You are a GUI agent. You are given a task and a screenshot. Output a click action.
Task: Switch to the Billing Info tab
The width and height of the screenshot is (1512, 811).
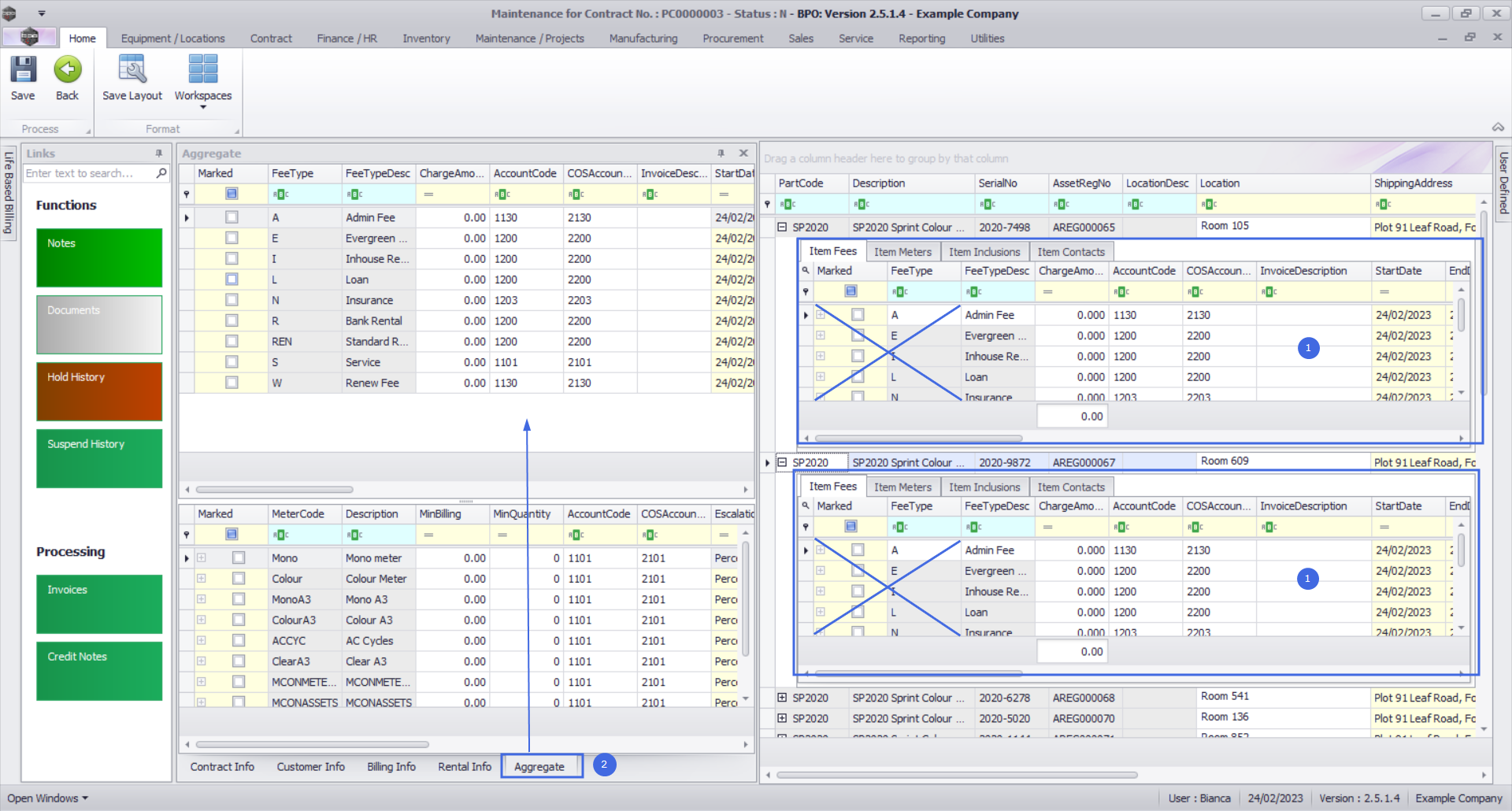[x=391, y=767]
